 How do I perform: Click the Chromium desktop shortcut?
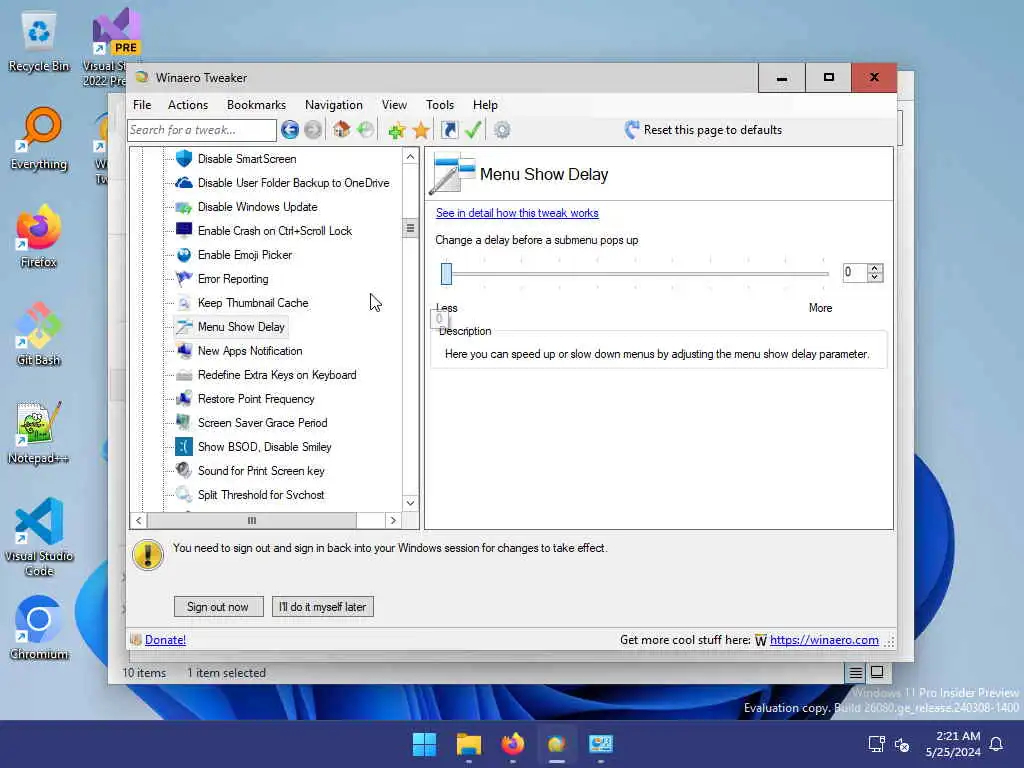point(39,627)
